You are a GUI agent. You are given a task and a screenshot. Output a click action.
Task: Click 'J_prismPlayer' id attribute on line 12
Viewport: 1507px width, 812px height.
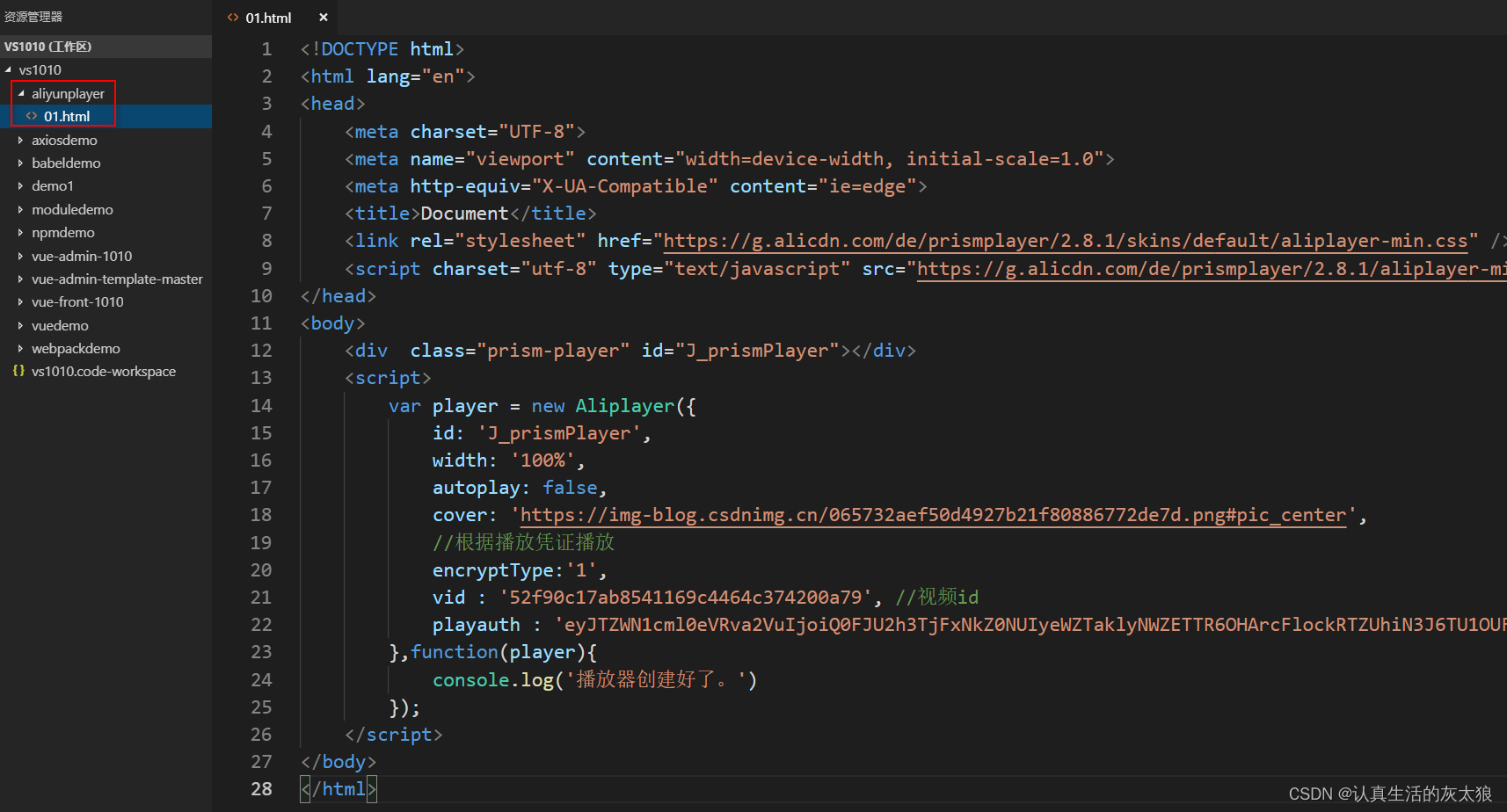pyautogui.click(x=757, y=351)
